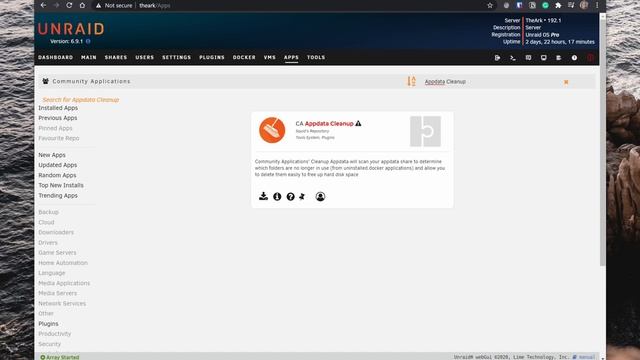This screenshot has width=640, height=360.
Task: Open the New Apps category
Action: tap(52, 155)
